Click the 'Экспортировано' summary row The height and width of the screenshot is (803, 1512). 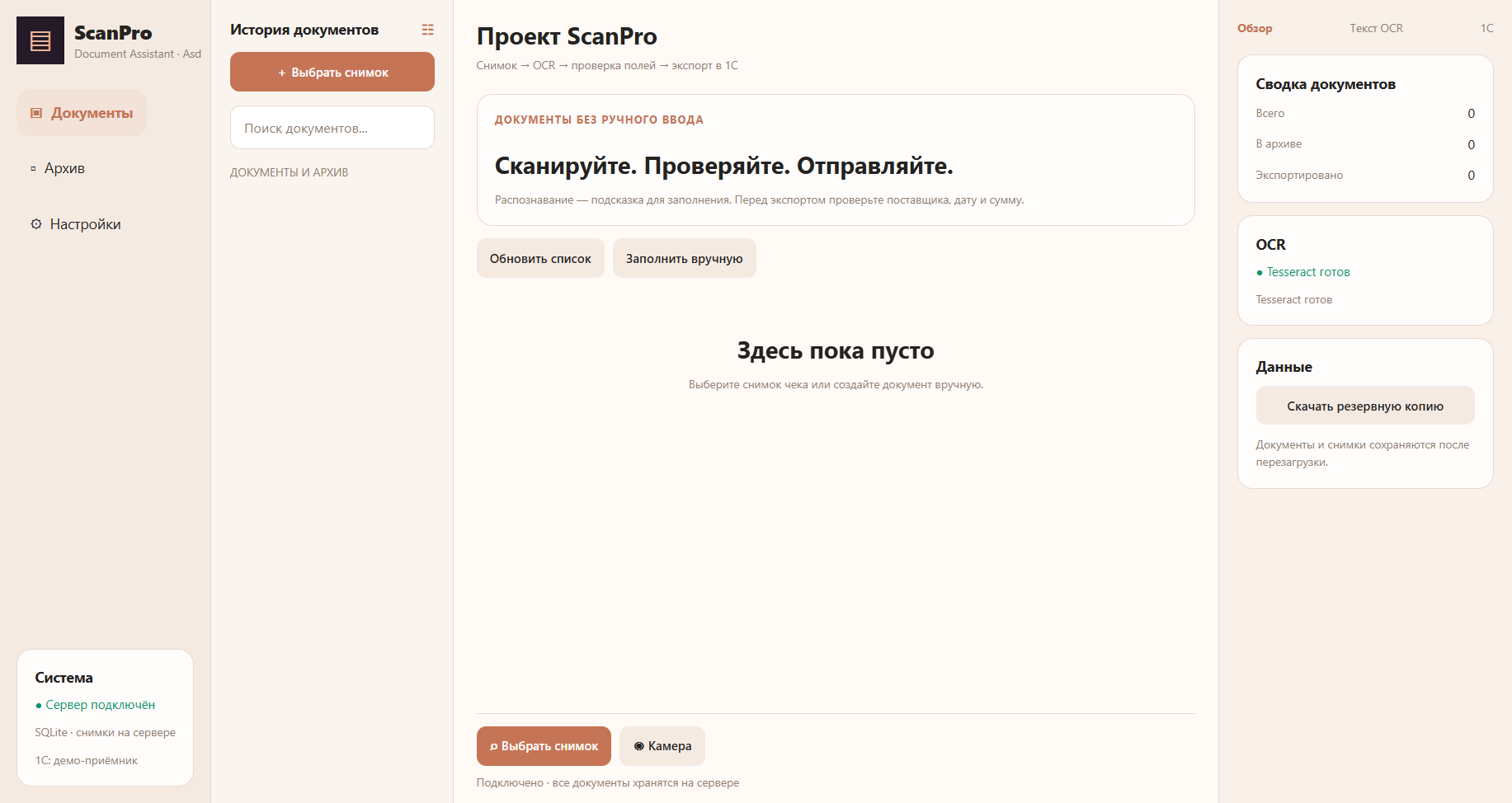coord(1365,175)
